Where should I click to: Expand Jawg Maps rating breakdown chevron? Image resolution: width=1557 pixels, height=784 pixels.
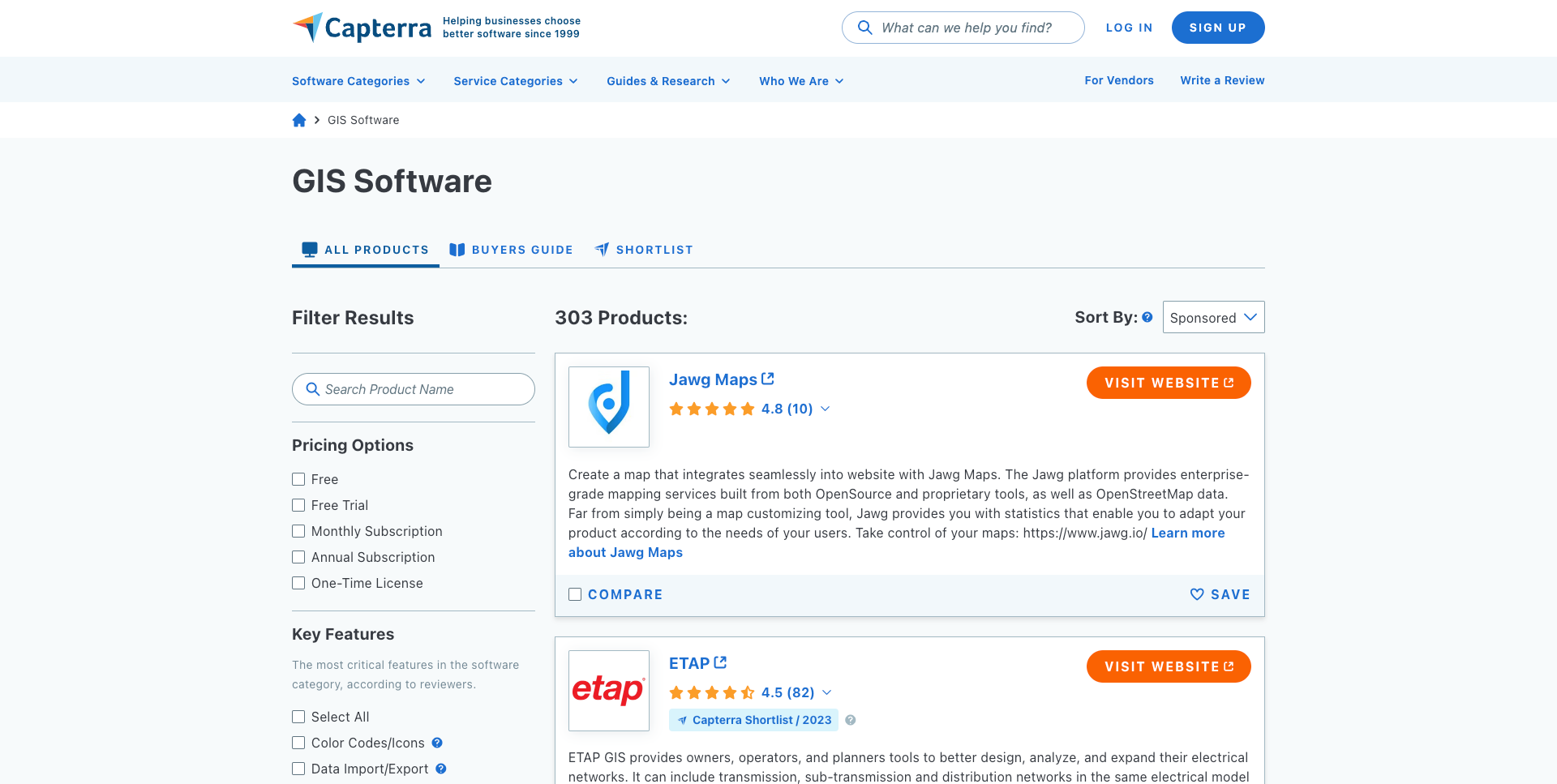[x=826, y=409]
